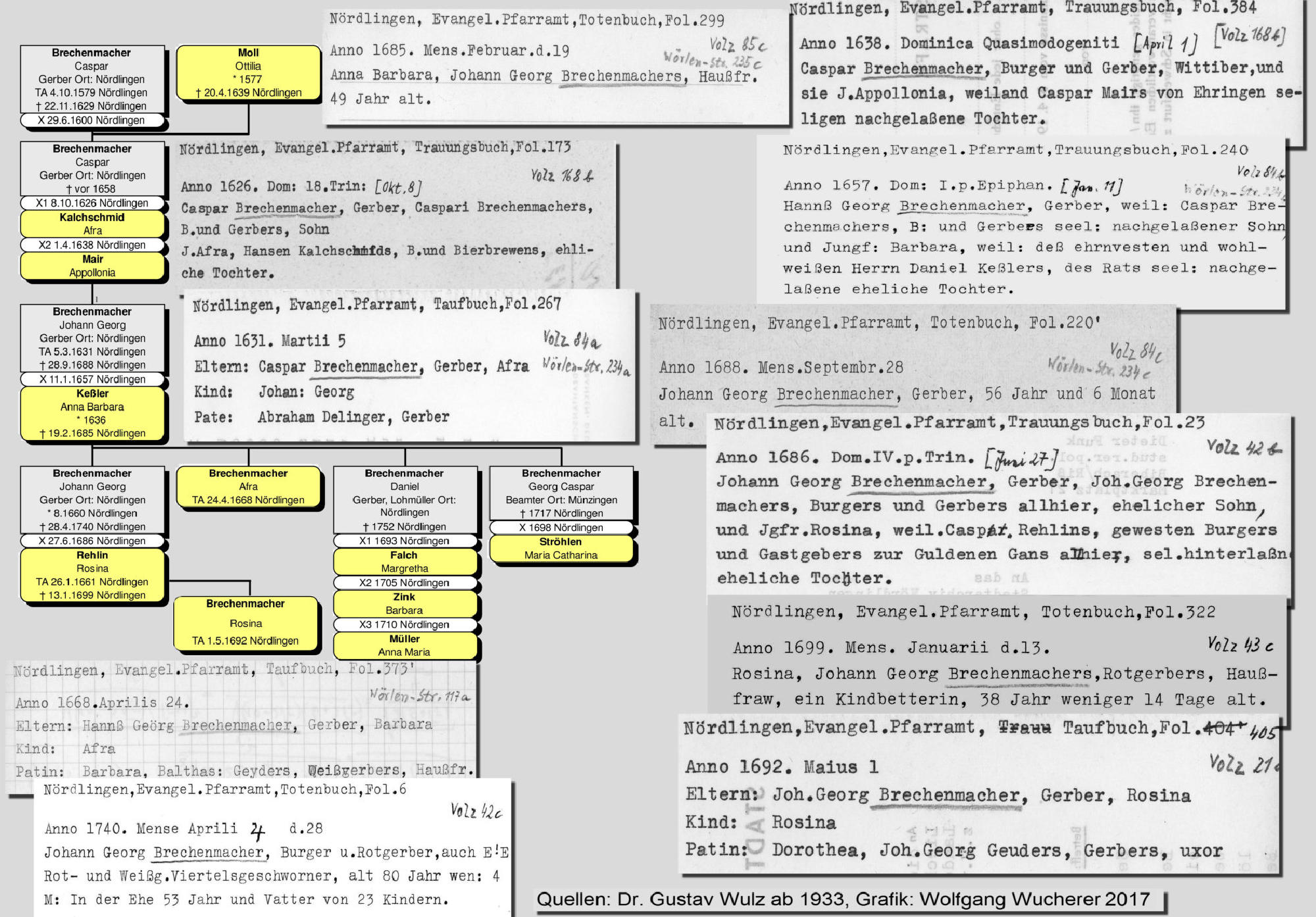Click the Anna Barbara Keßler box
The image size is (1316, 917).
click(92, 413)
